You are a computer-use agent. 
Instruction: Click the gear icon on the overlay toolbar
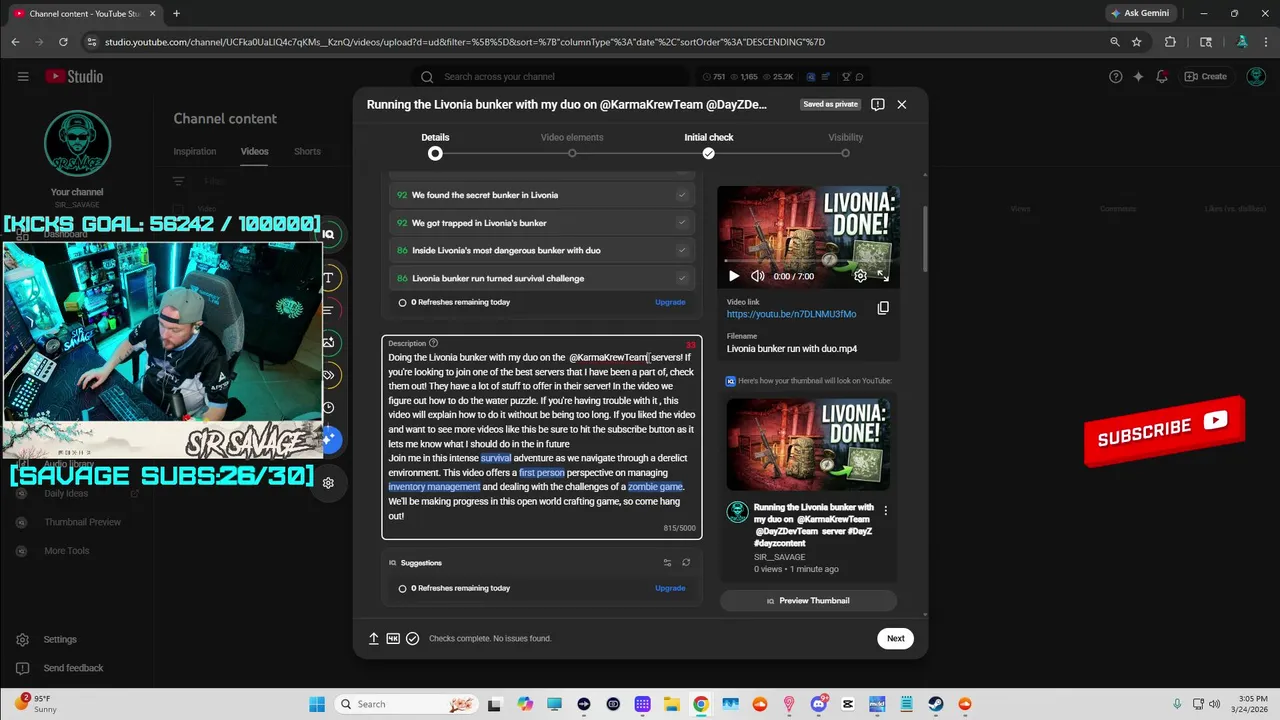(328, 483)
